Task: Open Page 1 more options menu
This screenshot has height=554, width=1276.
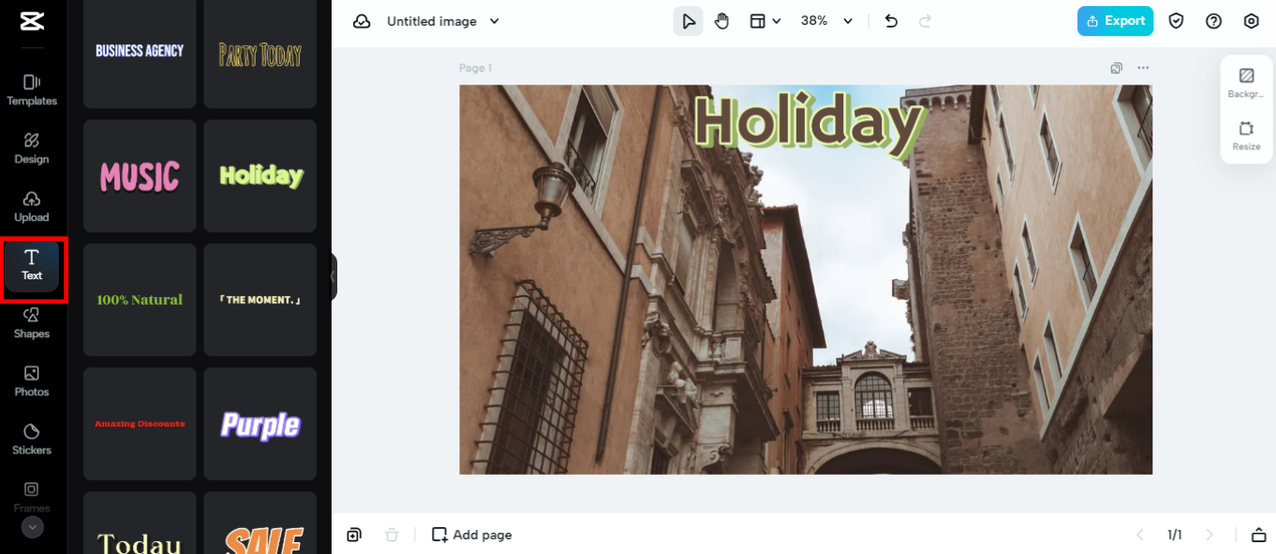Action: (1143, 68)
